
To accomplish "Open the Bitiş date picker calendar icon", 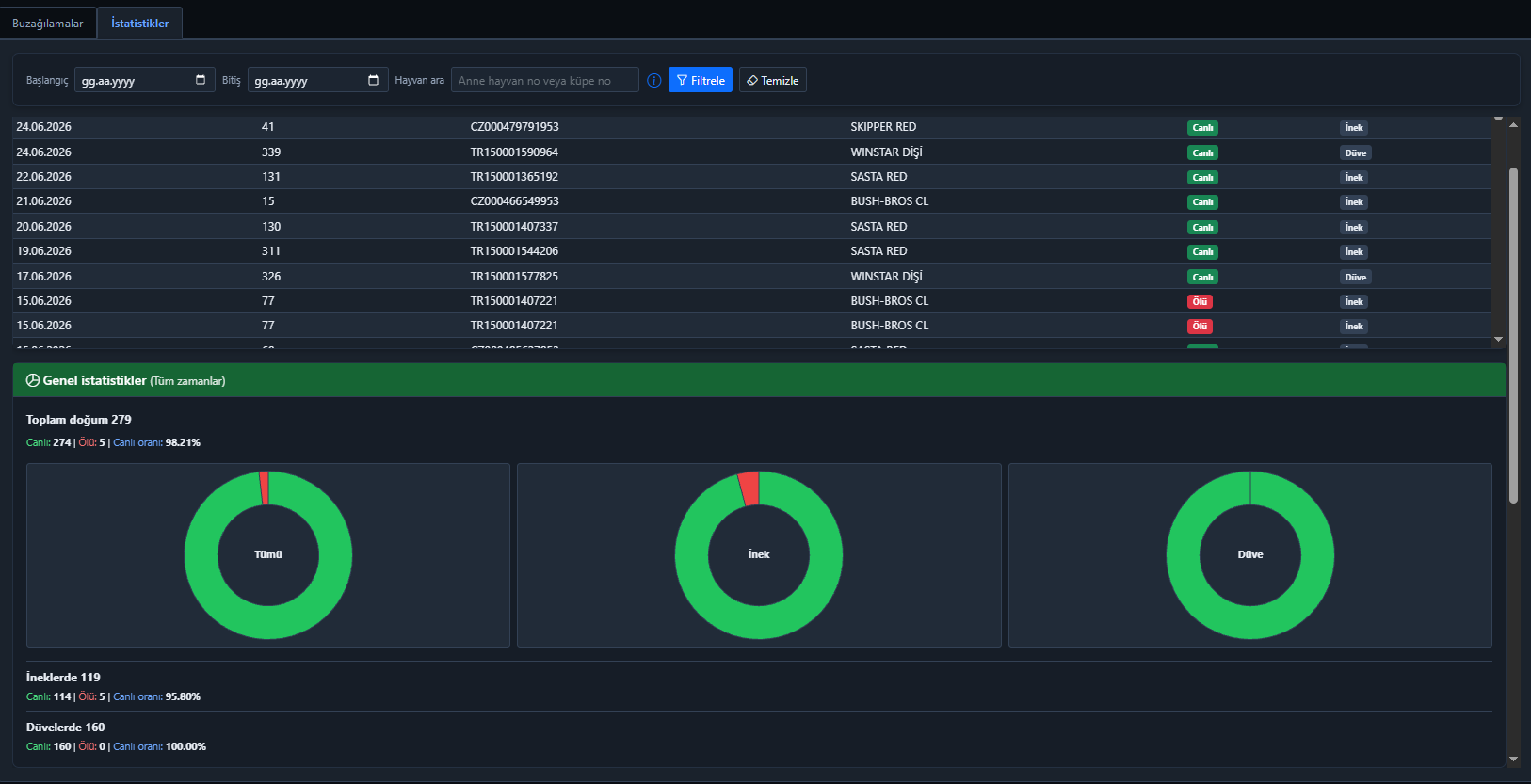I will coord(374,80).
